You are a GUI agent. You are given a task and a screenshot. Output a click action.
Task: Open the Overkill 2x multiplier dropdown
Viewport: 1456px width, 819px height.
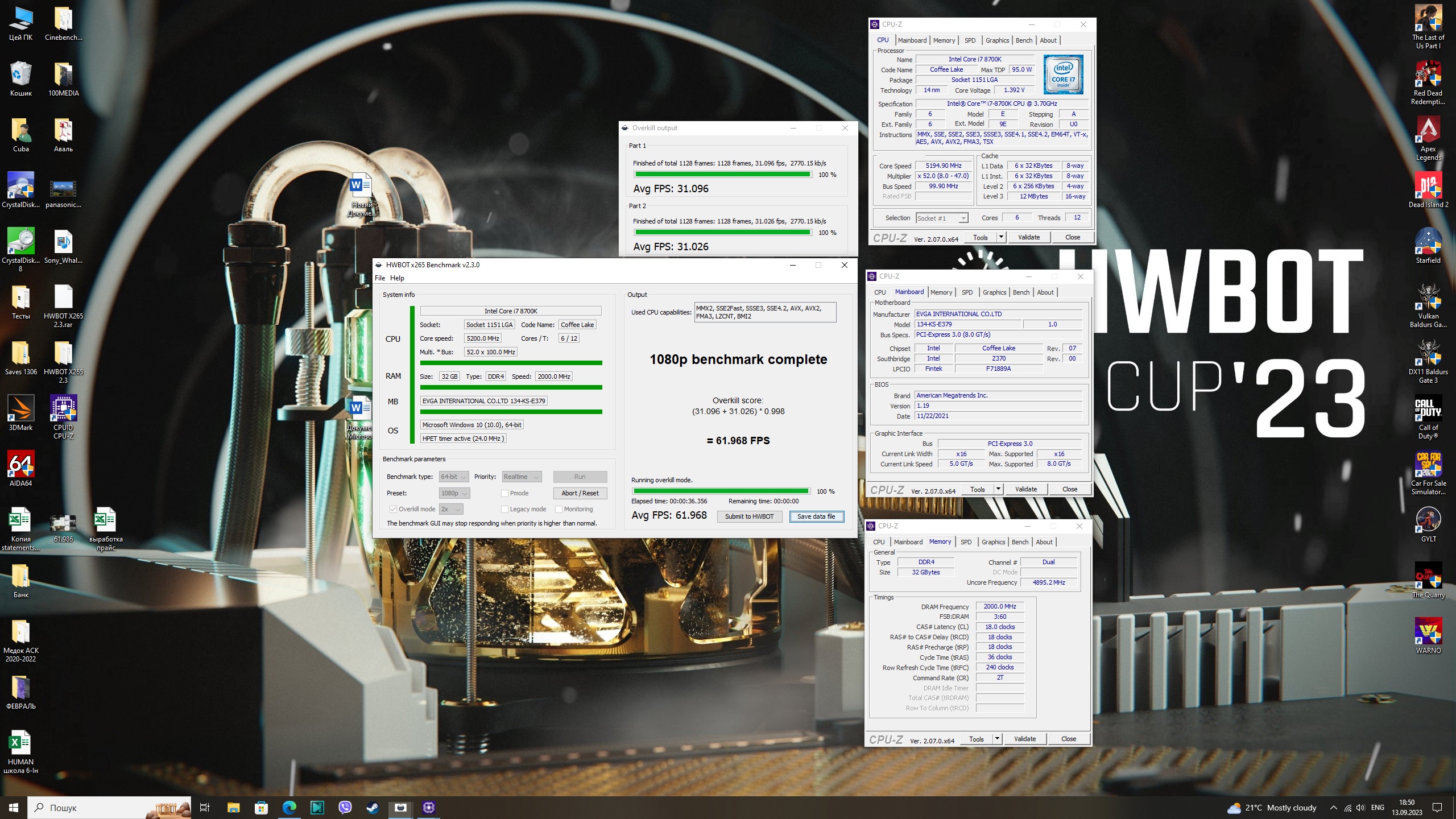450,509
